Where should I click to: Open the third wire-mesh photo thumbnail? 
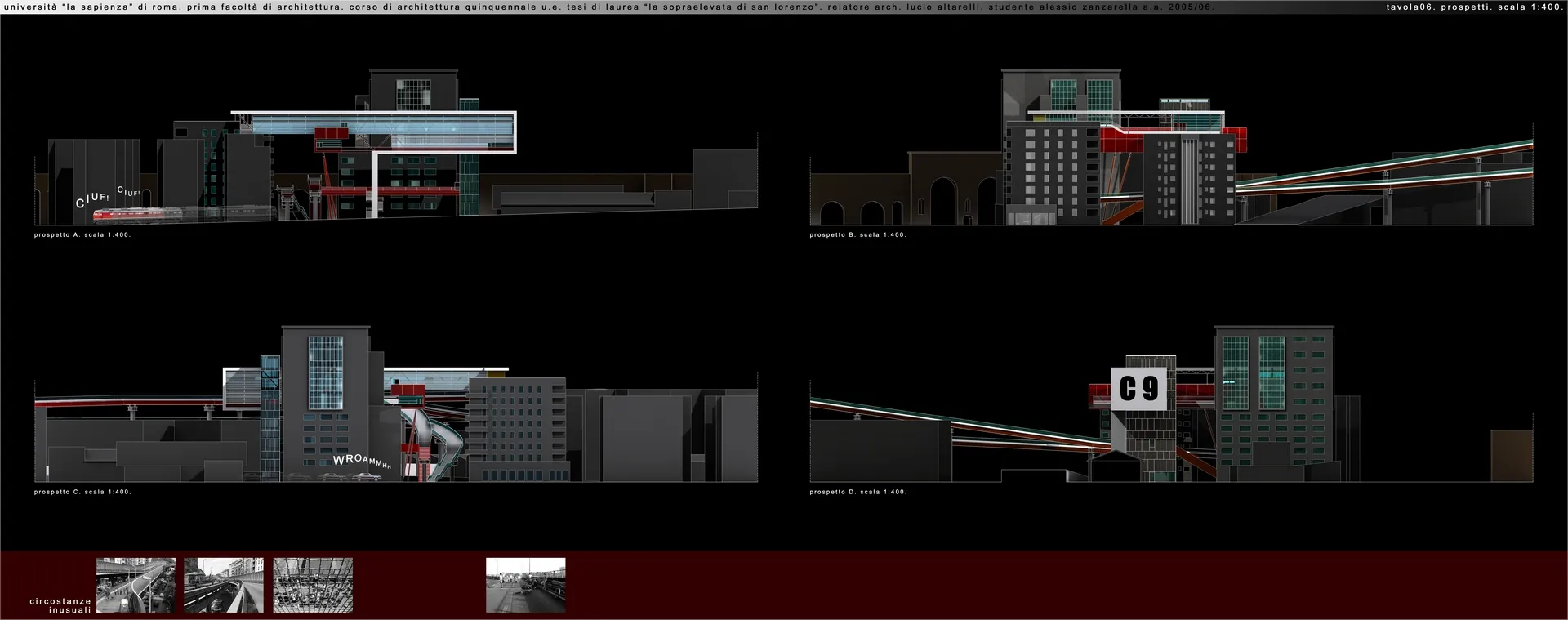[313, 585]
